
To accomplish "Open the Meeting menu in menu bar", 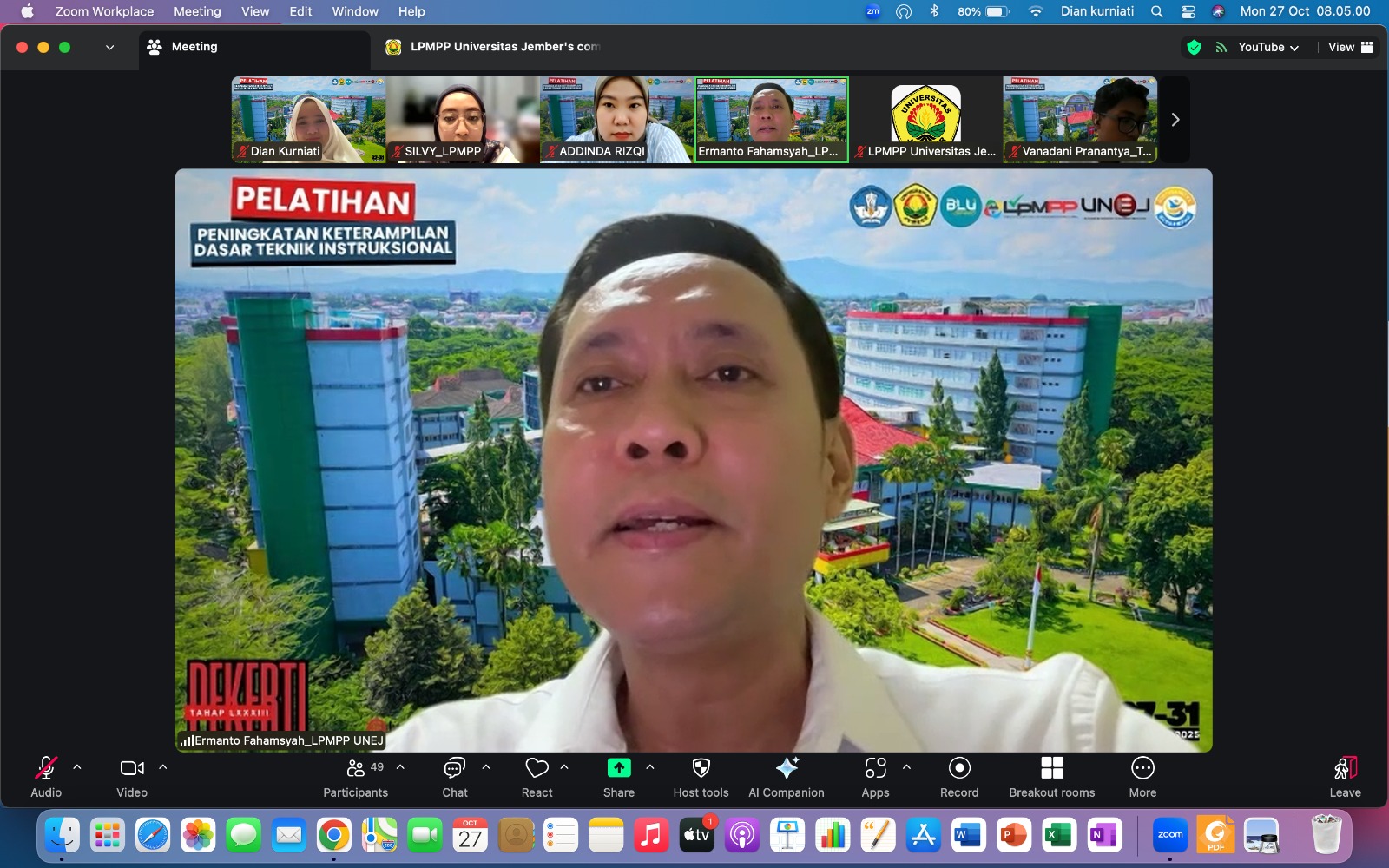I will (x=197, y=11).
